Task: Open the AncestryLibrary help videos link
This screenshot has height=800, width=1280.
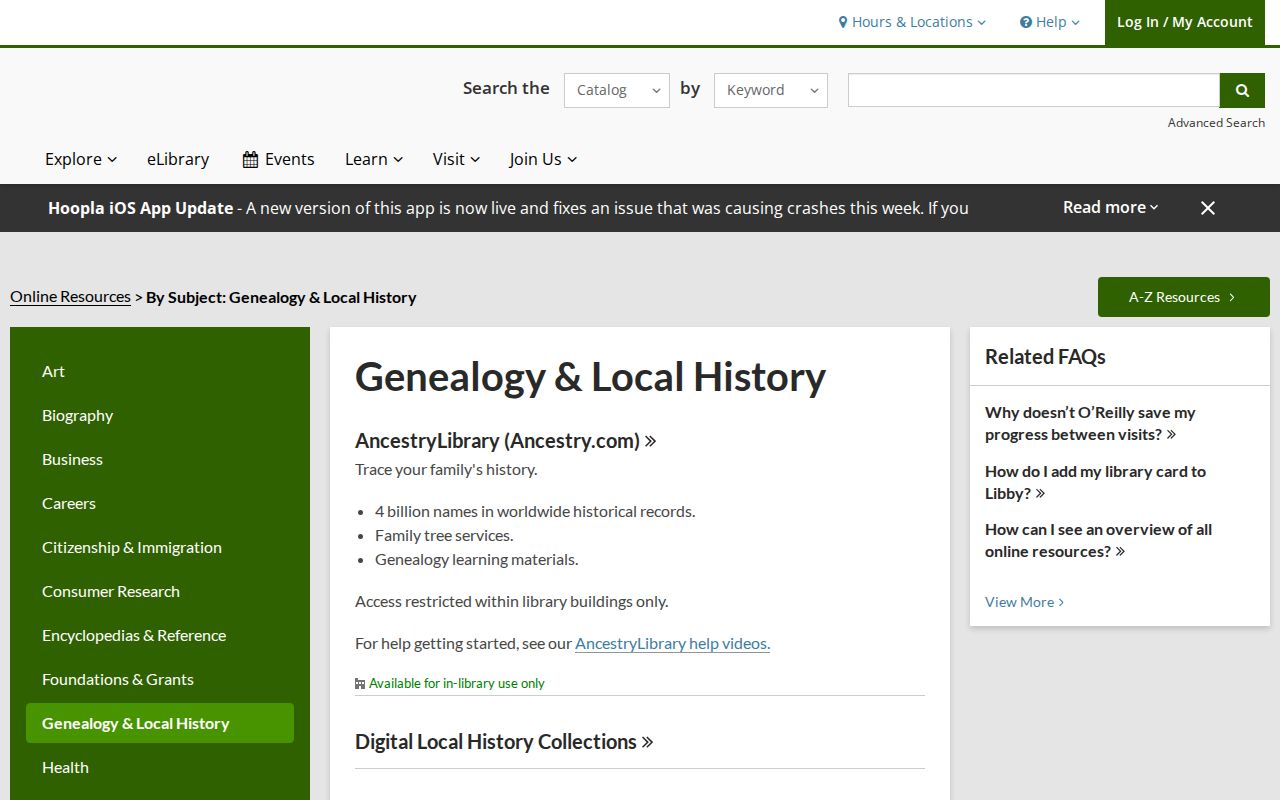Action: [672, 643]
